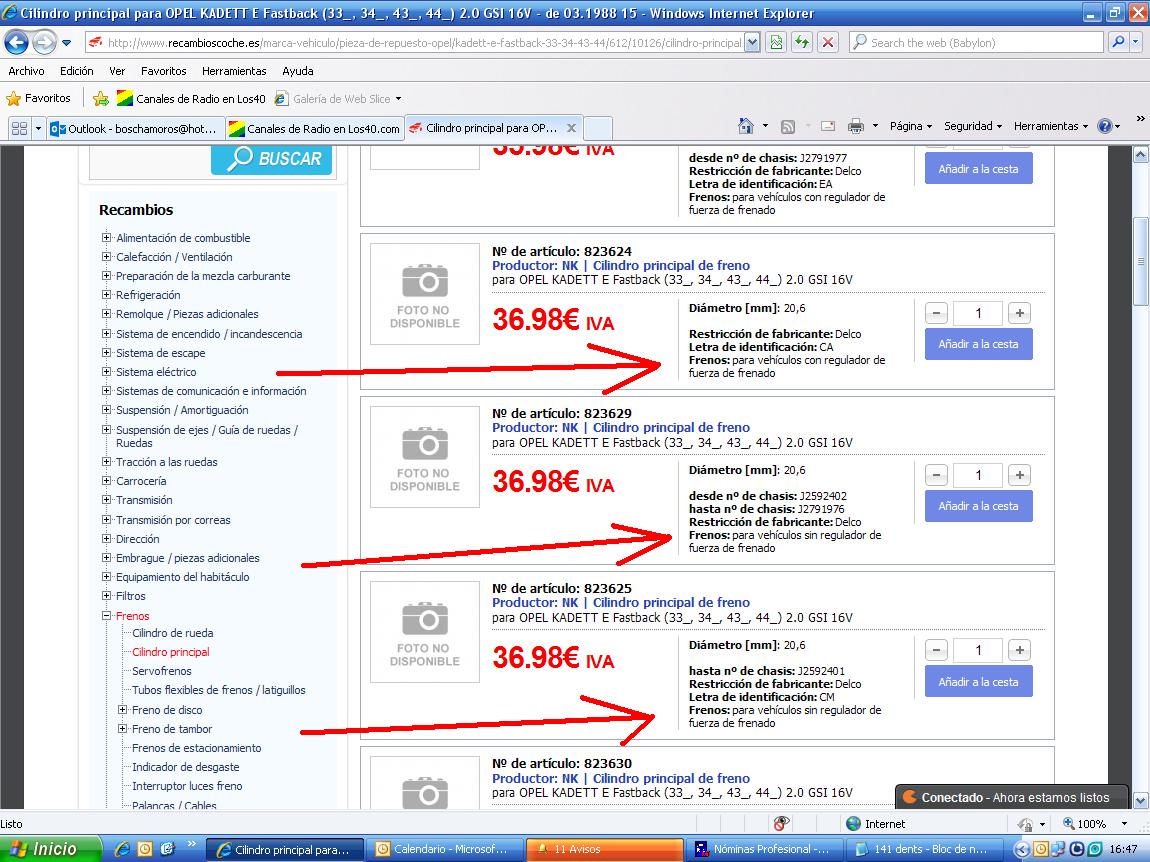Open the Herramientas menu in menu bar

coord(234,71)
